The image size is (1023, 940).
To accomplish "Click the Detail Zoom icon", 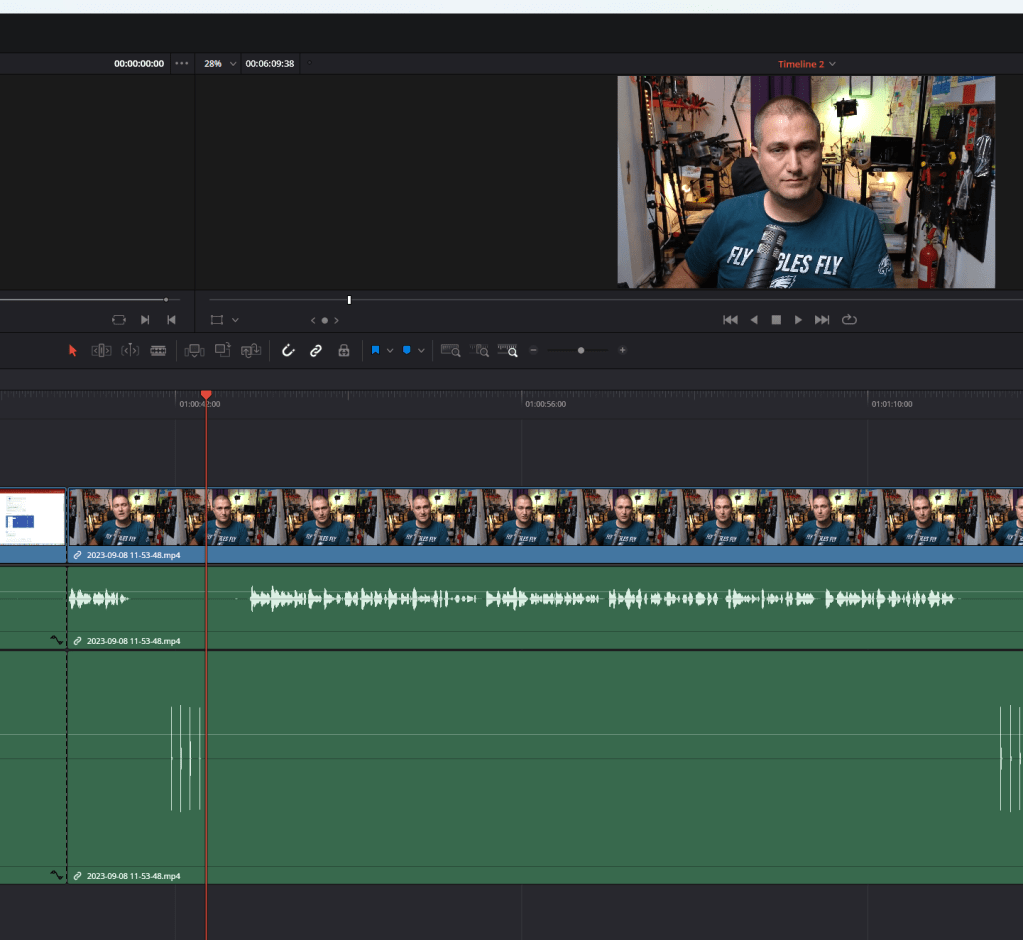I will coord(479,350).
